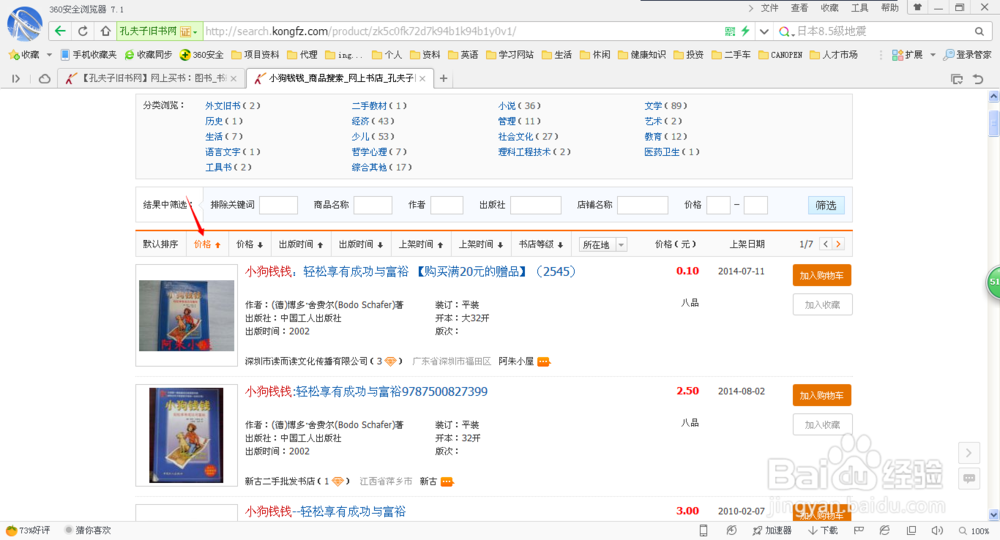
Task: Click the search magnifier icon in search box
Action: [x=979, y=31]
